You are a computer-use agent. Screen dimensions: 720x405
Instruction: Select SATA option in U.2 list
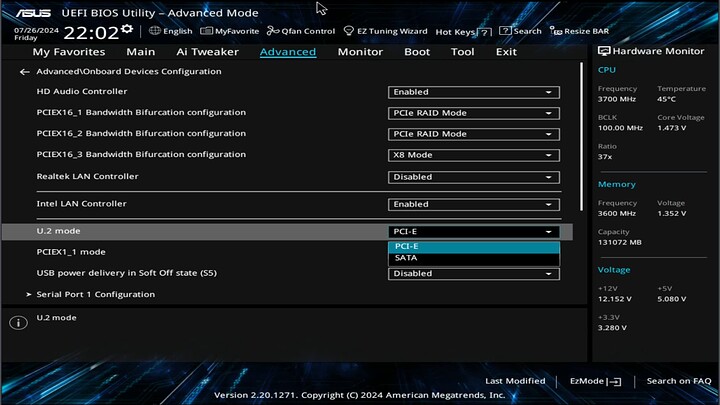(473, 258)
